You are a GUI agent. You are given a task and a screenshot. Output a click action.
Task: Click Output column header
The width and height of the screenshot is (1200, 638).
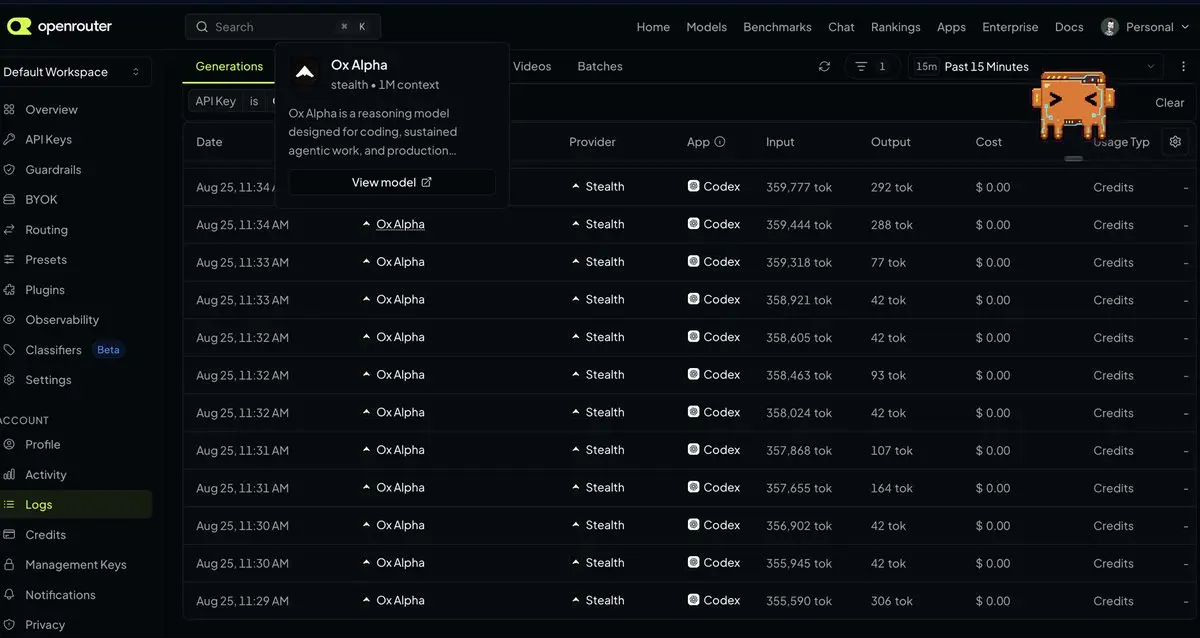coord(891,142)
